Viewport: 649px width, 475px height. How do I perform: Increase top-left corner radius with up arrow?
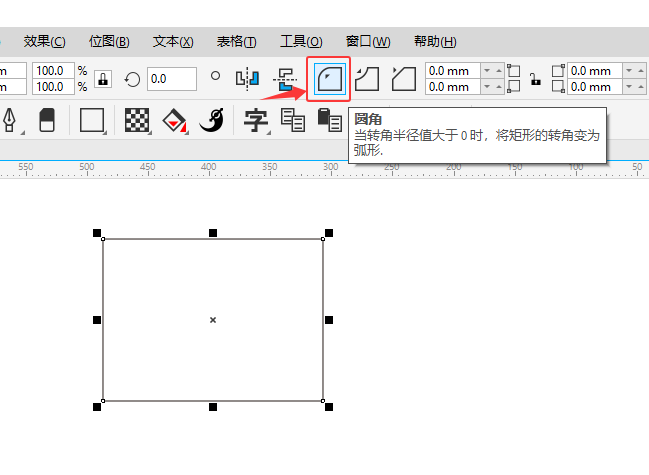coord(498,71)
